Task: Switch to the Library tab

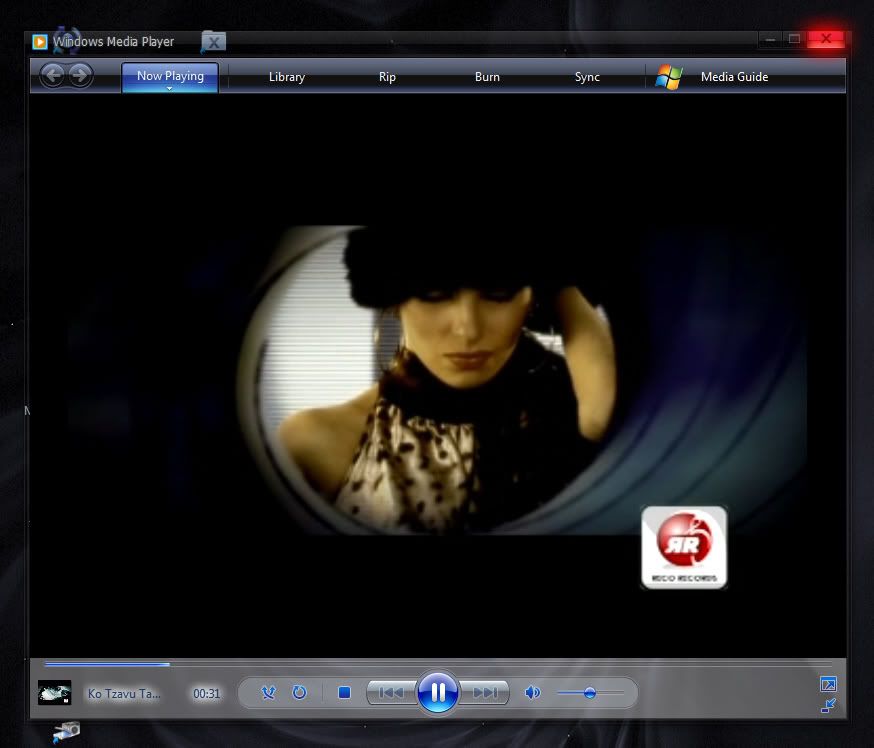Action: point(287,77)
